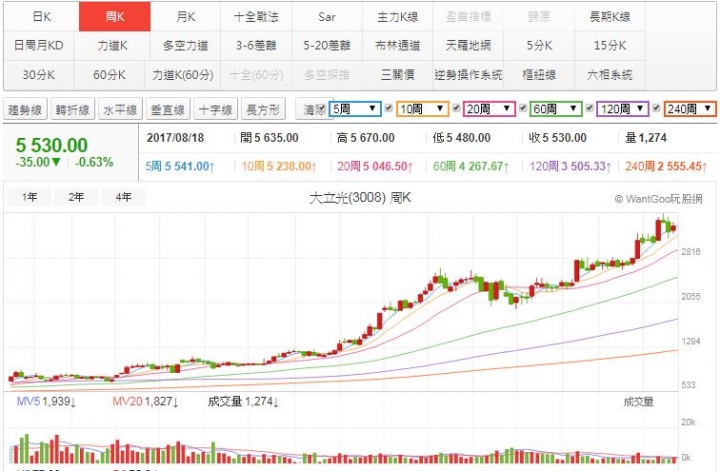
Task: Activate the 垂直線 vertical line tool
Action: click(x=167, y=110)
